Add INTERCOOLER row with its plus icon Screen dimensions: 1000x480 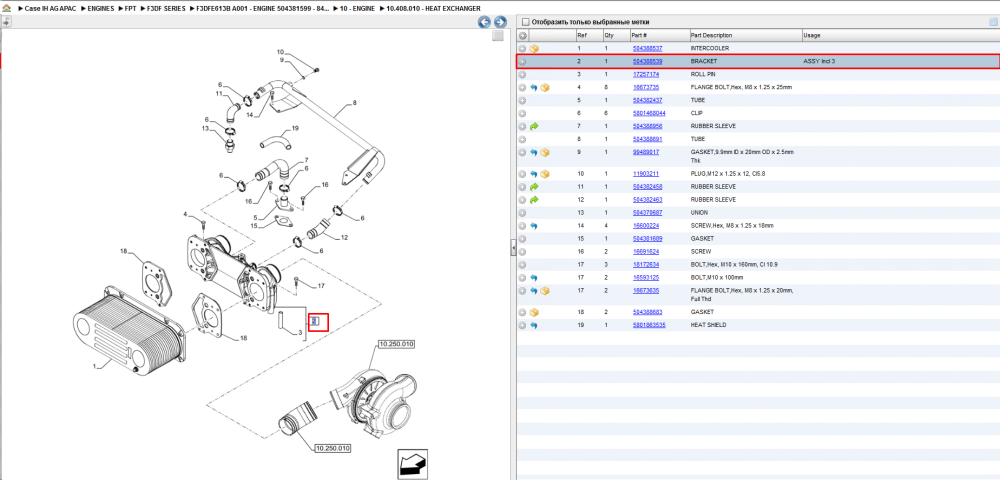(522, 48)
